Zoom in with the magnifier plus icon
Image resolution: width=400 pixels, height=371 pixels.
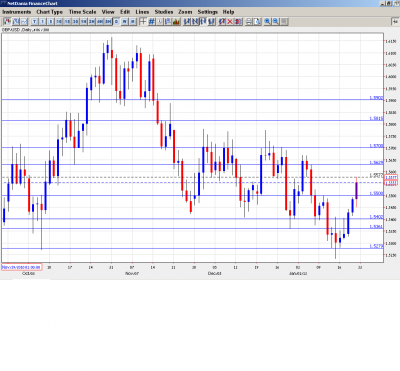click(267, 22)
